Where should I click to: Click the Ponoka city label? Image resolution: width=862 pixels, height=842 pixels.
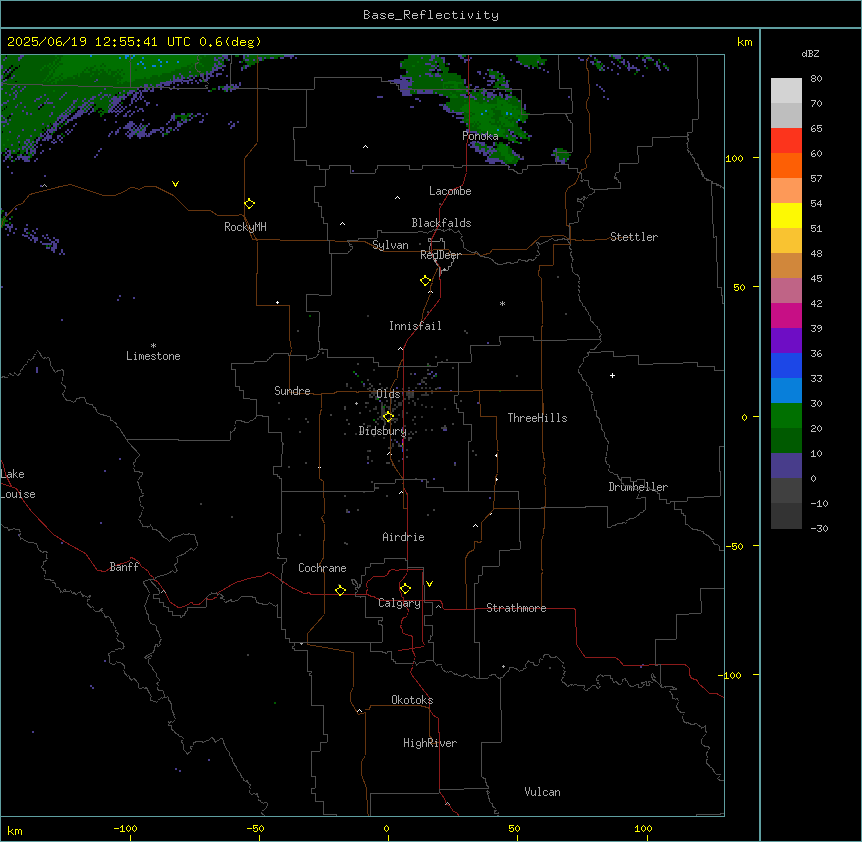pos(480,136)
